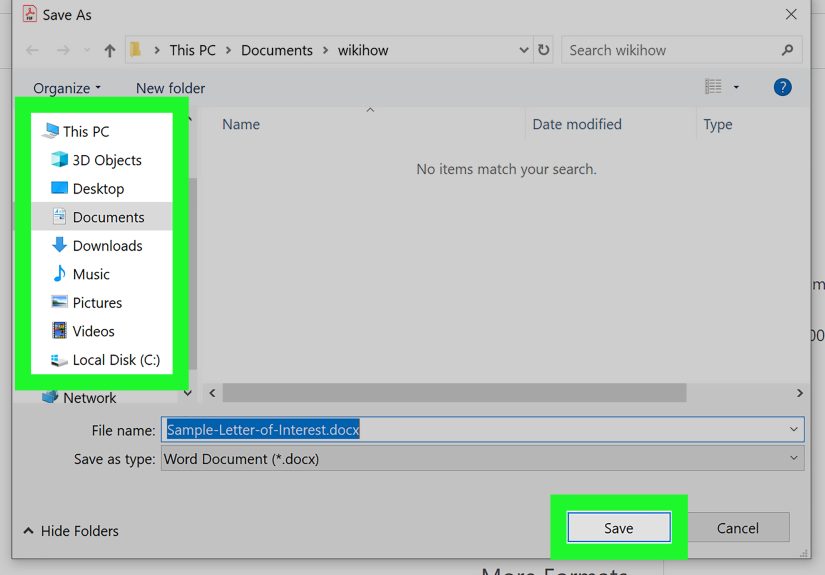Click the search magnifier icon
The height and width of the screenshot is (575, 825).
[788, 50]
